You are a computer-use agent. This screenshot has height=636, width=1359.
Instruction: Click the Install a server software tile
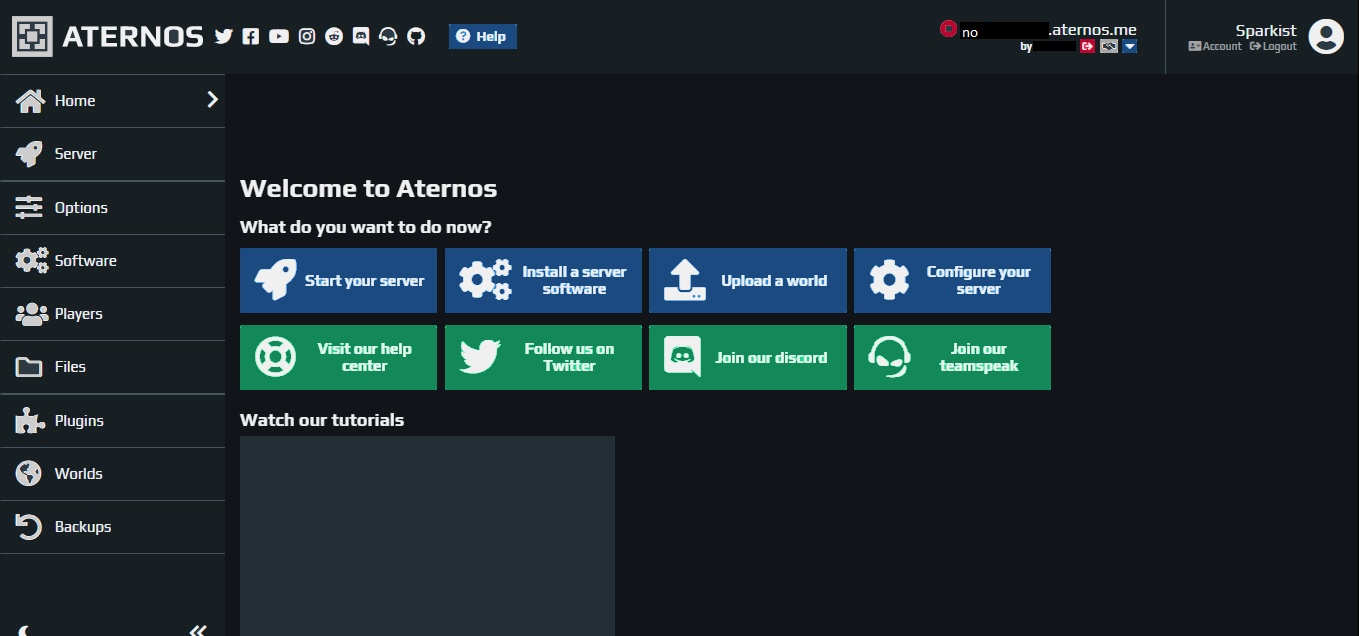543,280
